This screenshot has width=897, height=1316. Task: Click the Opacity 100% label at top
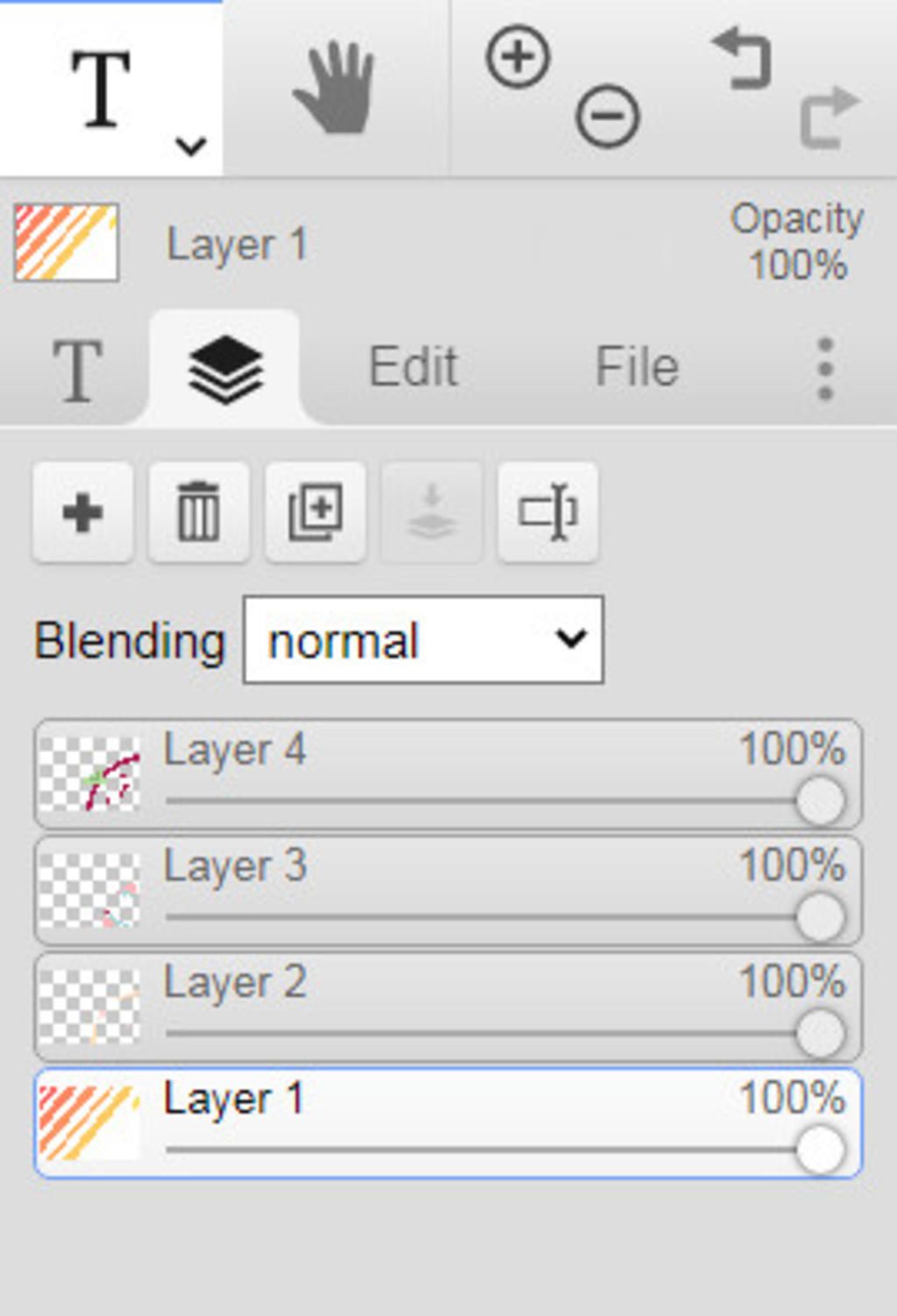click(x=797, y=242)
